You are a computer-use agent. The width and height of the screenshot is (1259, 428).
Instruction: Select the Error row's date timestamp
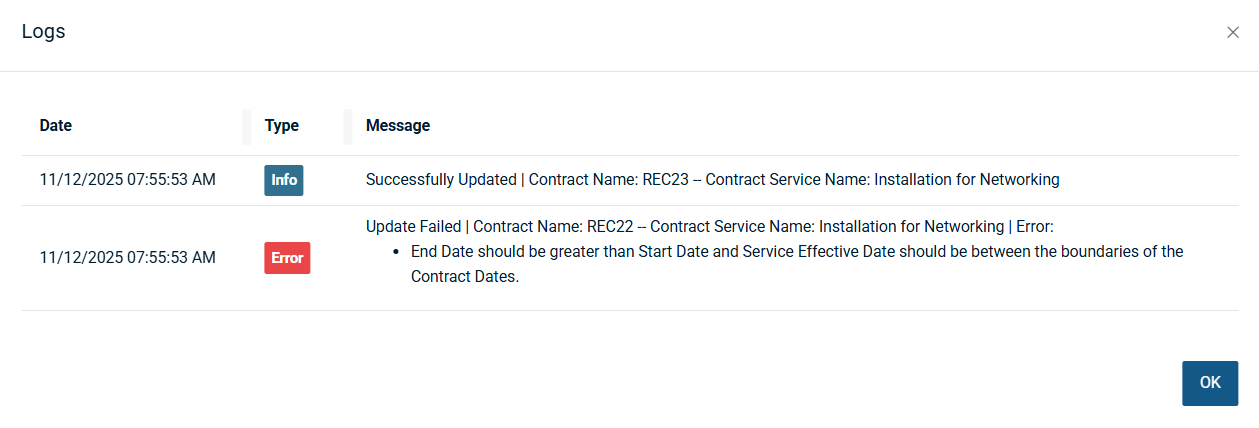[127, 258]
